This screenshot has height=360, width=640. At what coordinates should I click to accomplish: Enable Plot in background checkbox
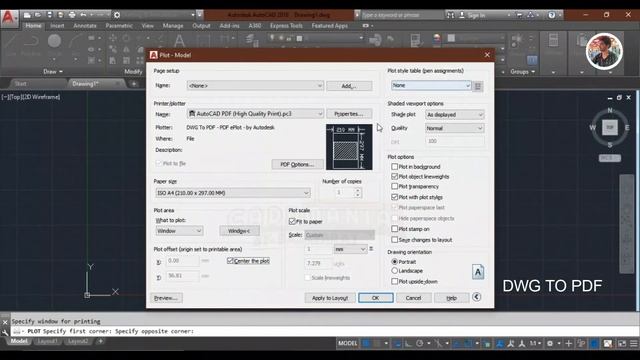point(394,167)
